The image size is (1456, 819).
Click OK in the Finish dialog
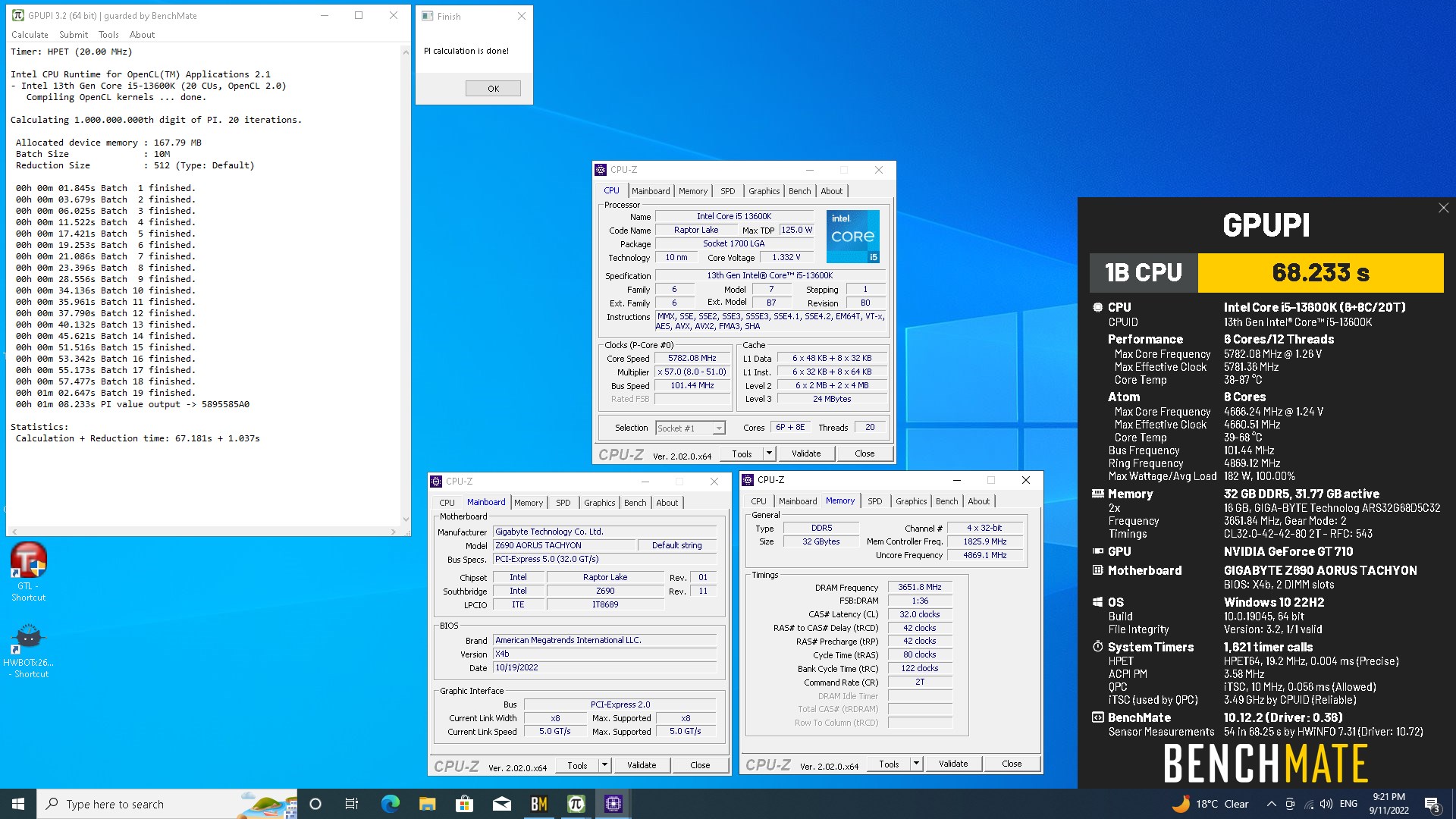click(493, 89)
